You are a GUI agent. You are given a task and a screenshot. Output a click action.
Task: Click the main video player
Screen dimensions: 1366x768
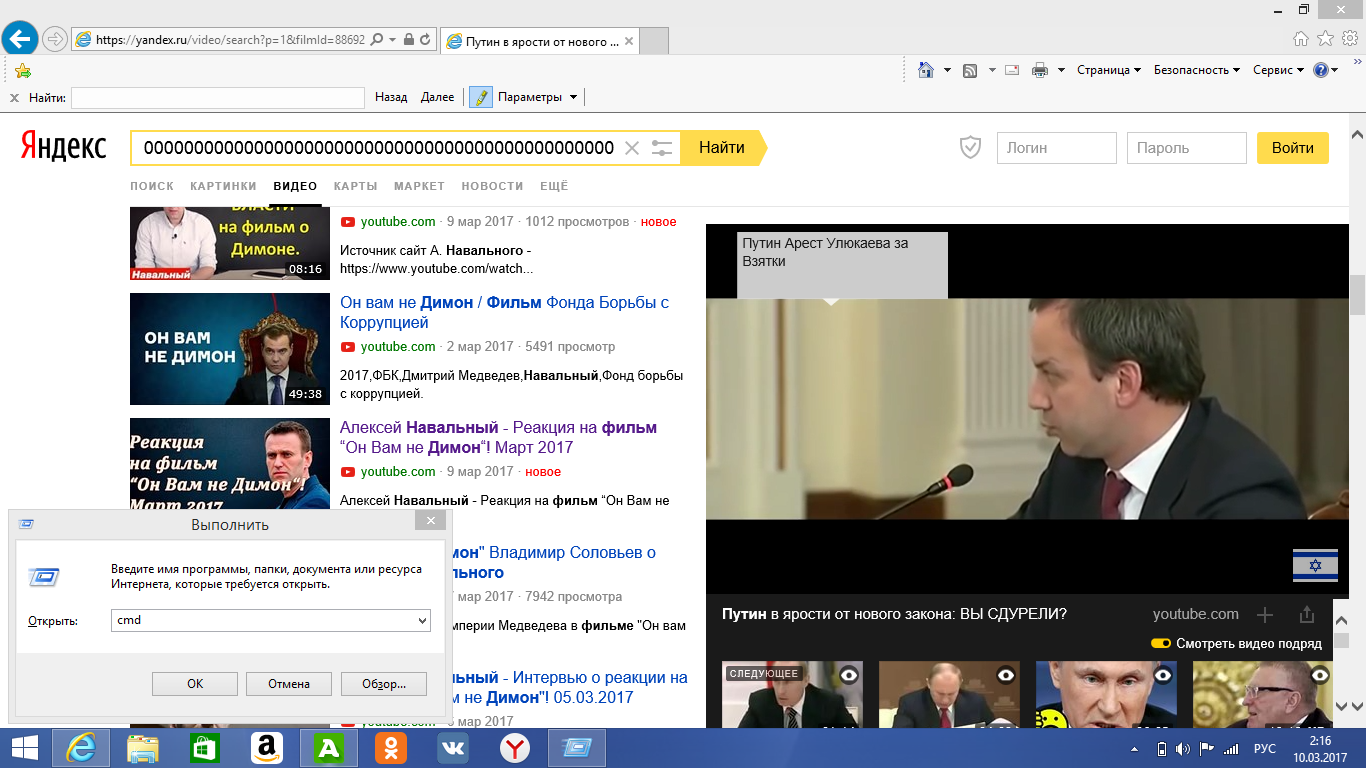[1027, 409]
